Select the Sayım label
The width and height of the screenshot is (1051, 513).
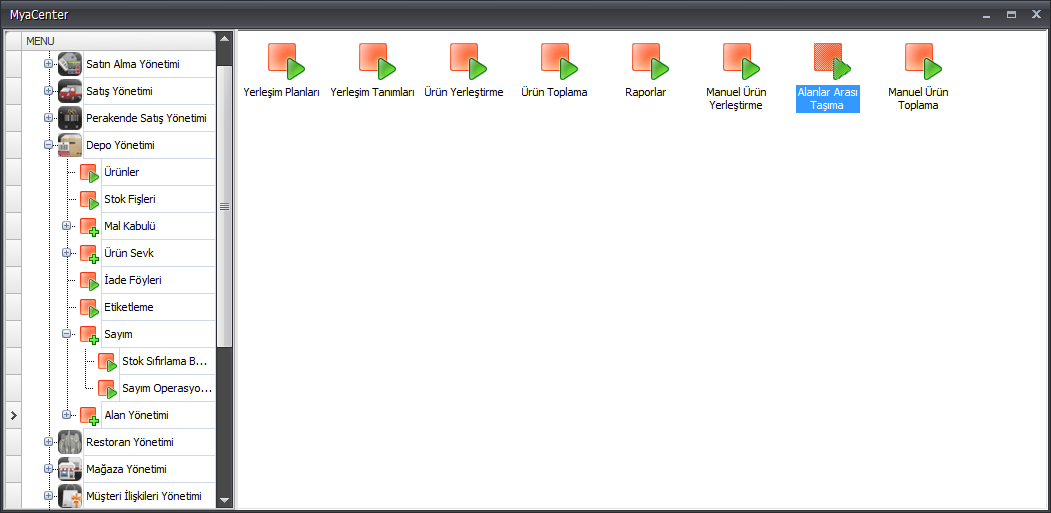click(x=118, y=334)
